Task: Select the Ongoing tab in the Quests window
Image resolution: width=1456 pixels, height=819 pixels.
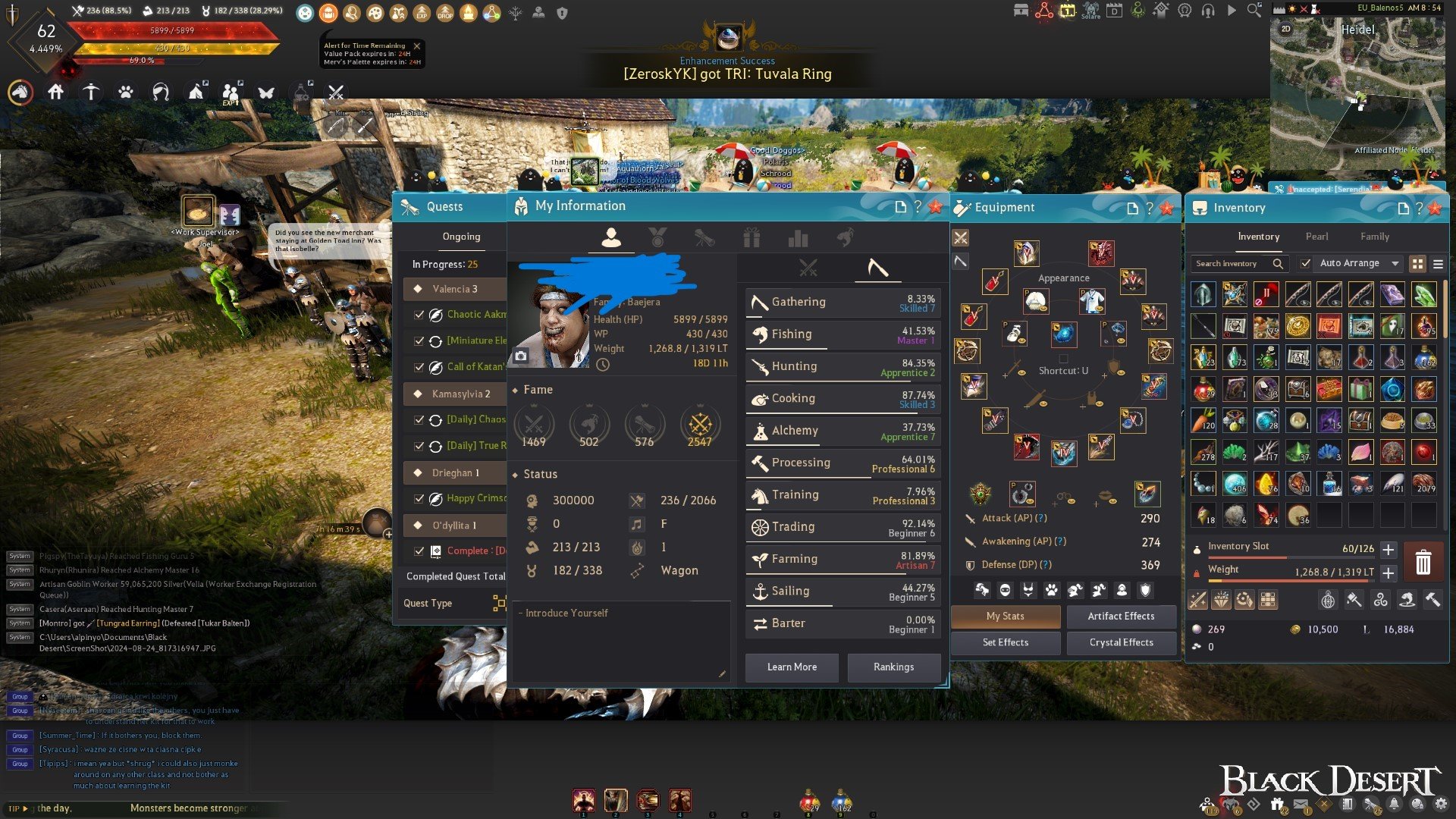Action: (x=461, y=237)
